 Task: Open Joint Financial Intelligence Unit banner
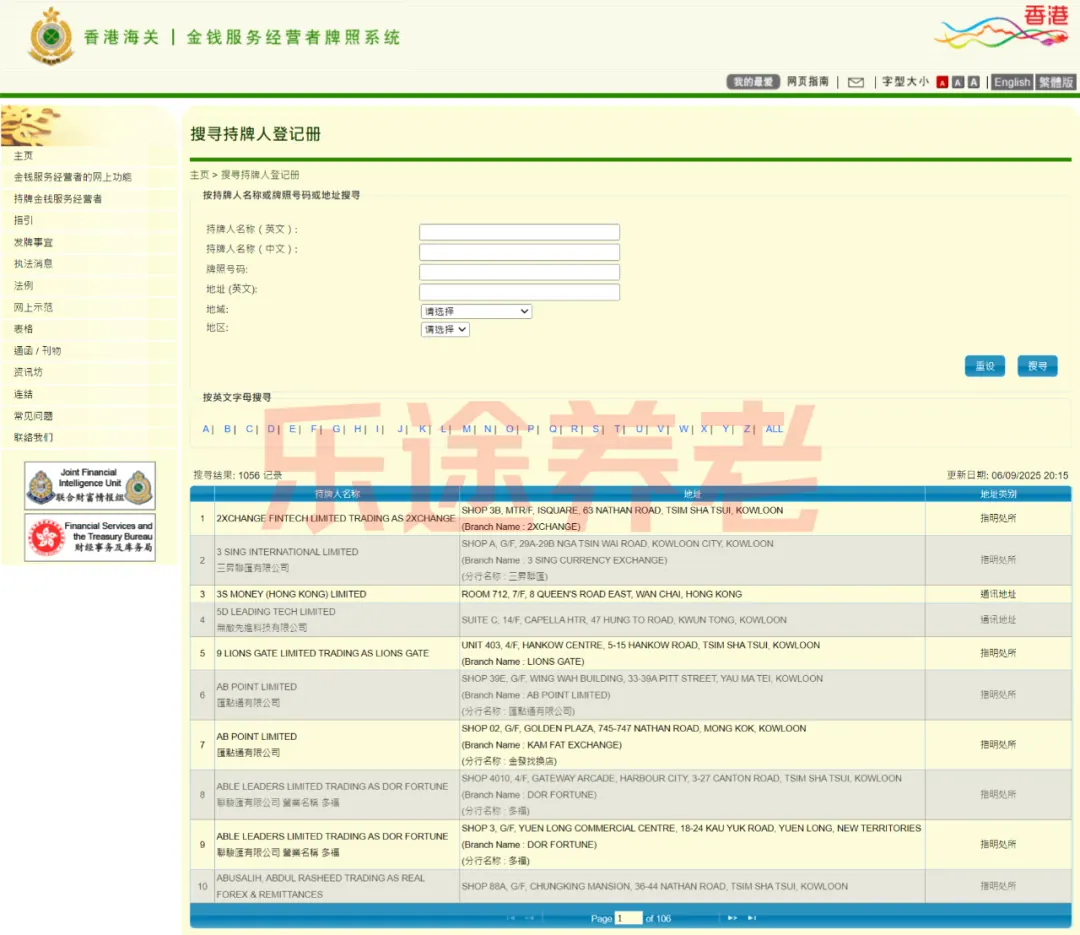[90, 486]
